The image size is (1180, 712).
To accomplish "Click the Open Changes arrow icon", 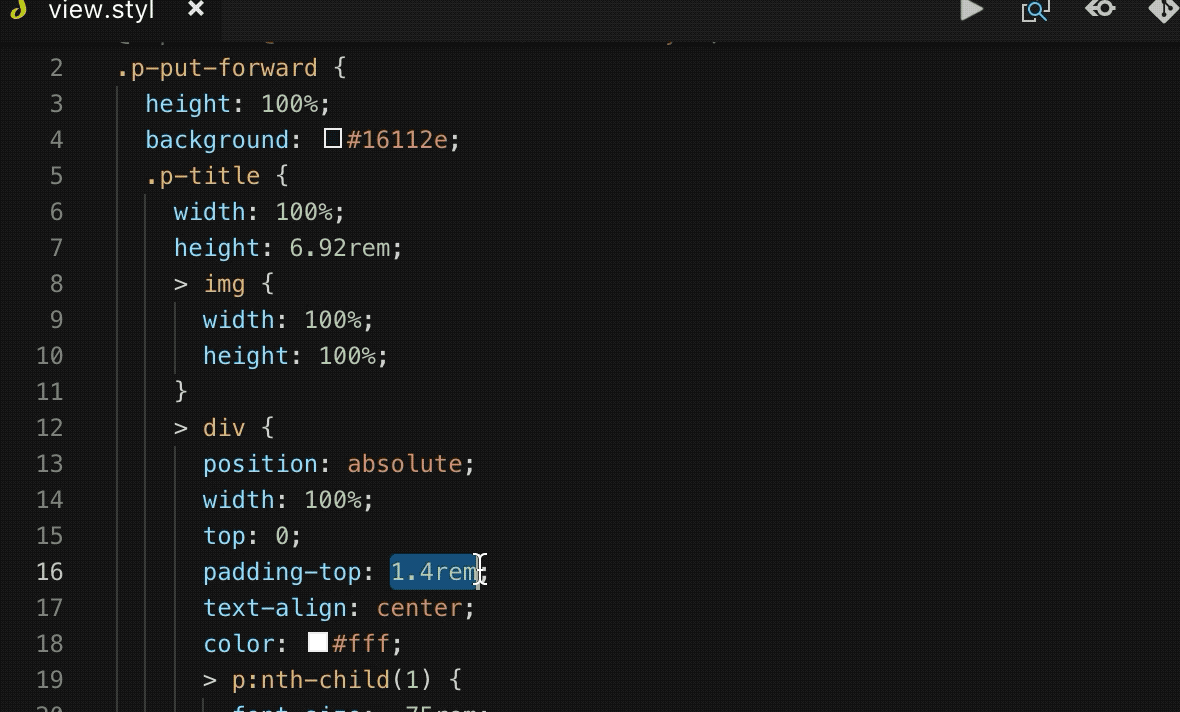I will (1100, 9).
